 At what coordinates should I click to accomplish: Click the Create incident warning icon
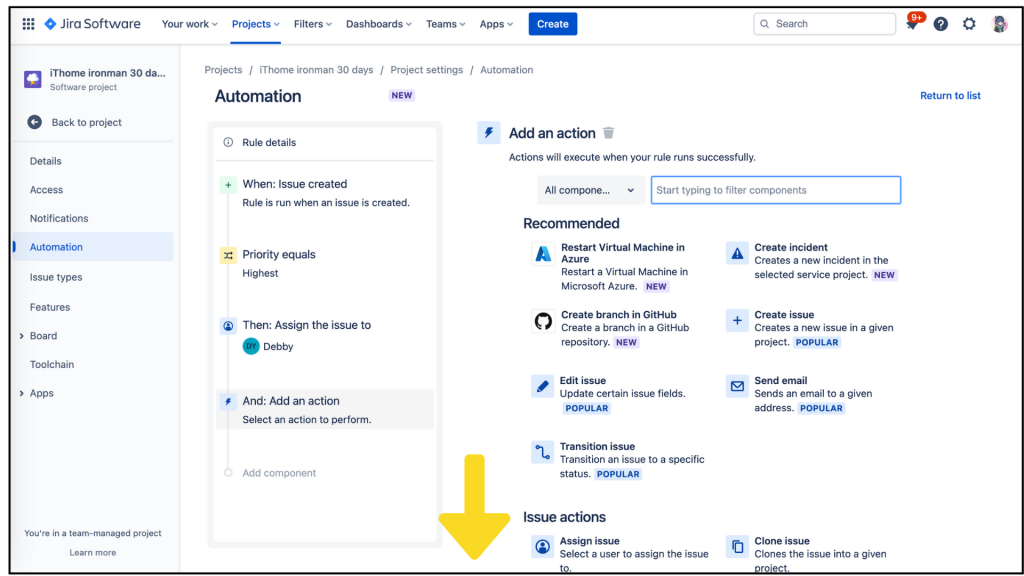tap(737, 253)
